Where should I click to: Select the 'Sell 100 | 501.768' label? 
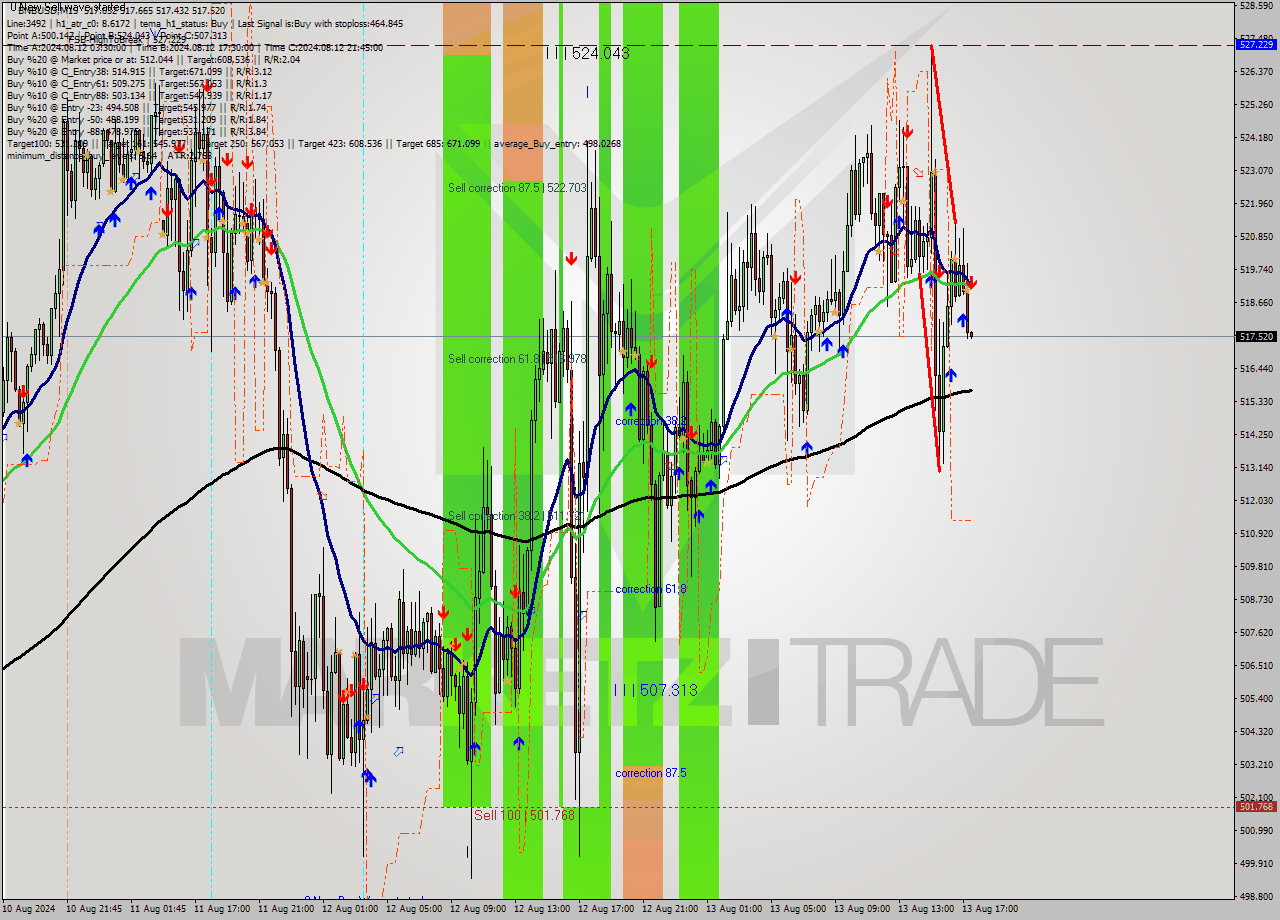pos(525,815)
